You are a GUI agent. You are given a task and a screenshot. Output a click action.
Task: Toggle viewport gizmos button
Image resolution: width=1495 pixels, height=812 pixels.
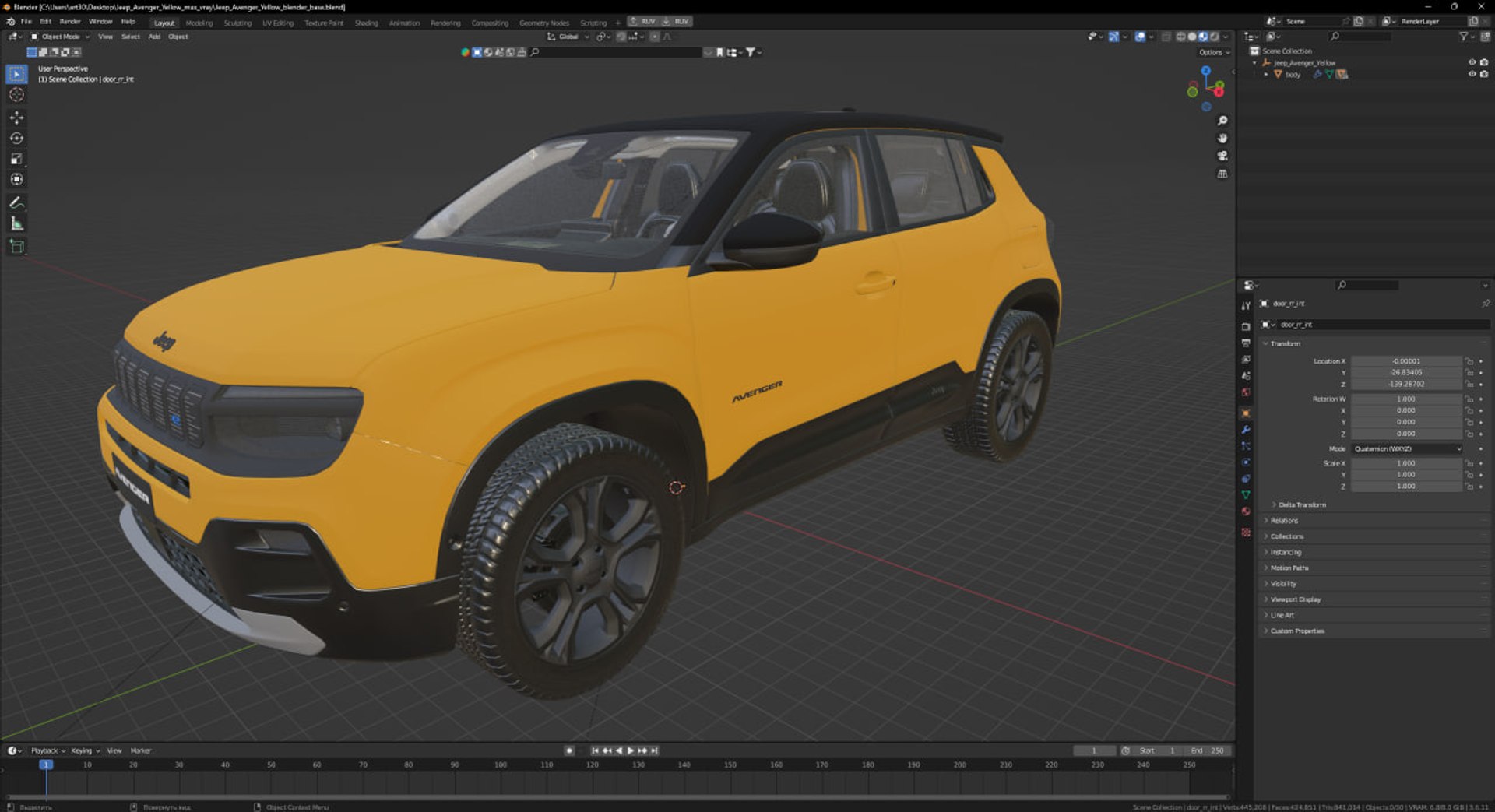click(x=1113, y=37)
